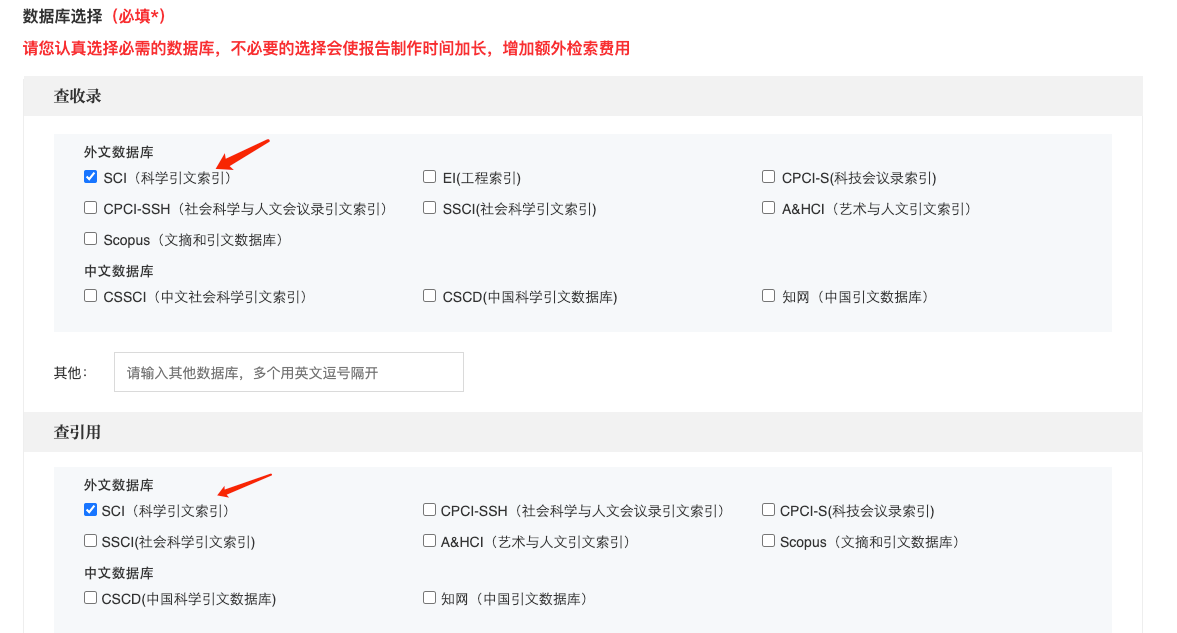The height and width of the screenshot is (633, 1177).
Task: Enable CSSCI under 中文数据库 in 查收录
Action: (89, 296)
